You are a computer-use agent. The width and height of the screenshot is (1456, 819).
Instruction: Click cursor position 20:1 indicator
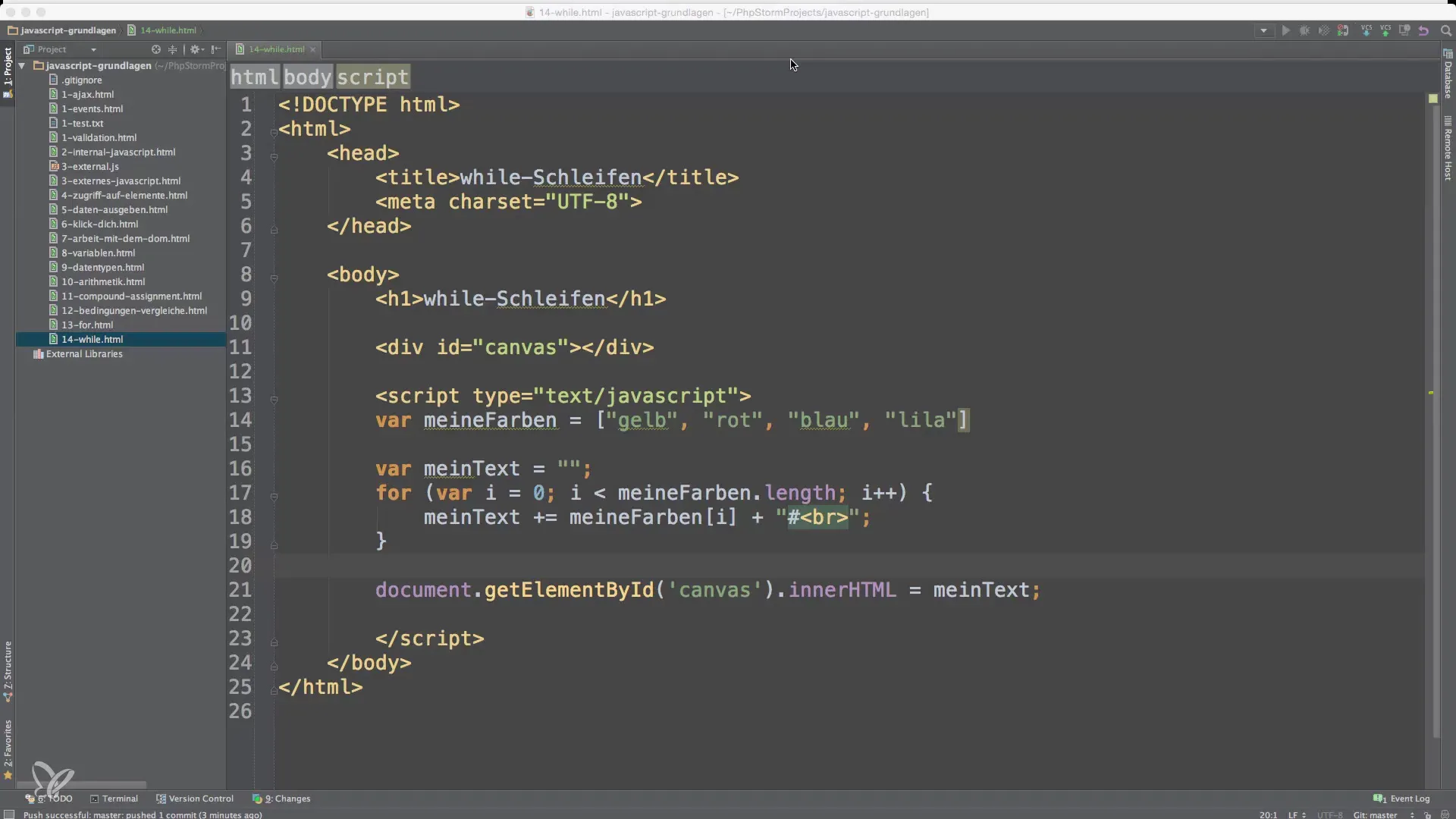pyautogui.click(x=1268, y=814)
